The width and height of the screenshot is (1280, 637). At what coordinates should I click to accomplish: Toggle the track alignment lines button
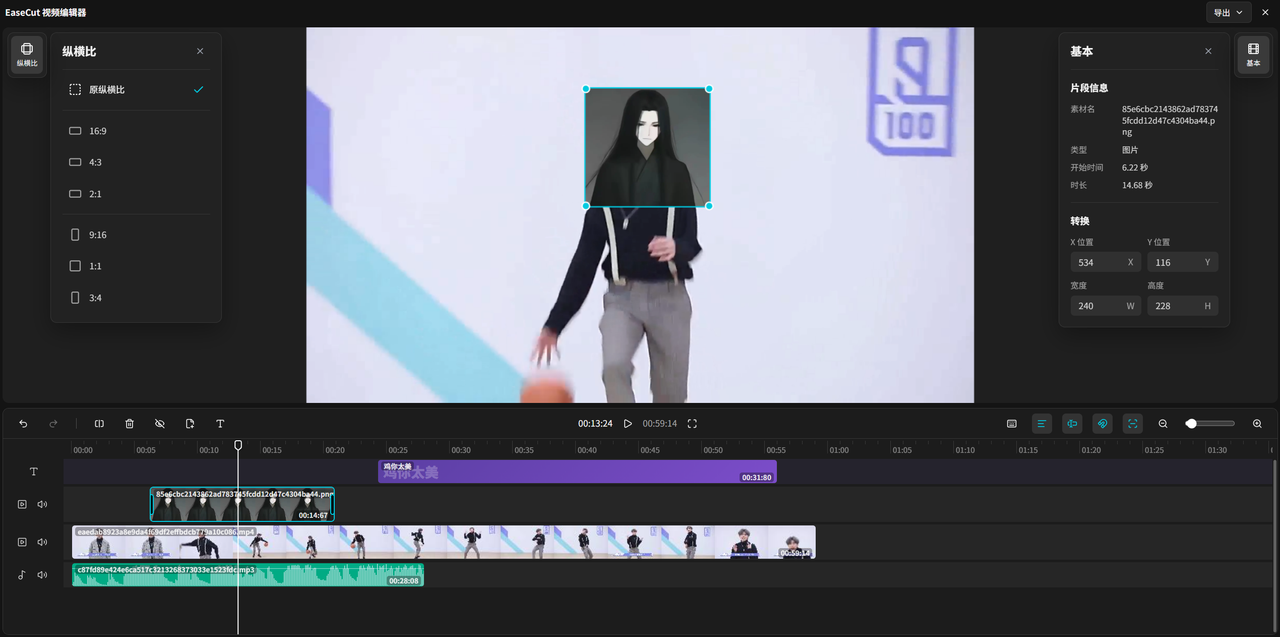click(x=1042, y=424)
